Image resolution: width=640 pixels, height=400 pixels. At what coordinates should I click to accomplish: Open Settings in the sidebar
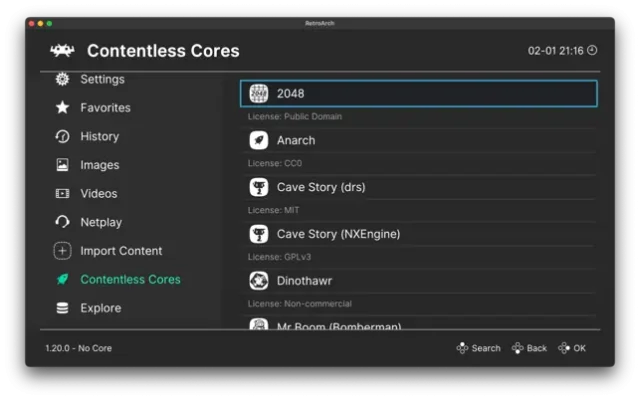[102, 80]
